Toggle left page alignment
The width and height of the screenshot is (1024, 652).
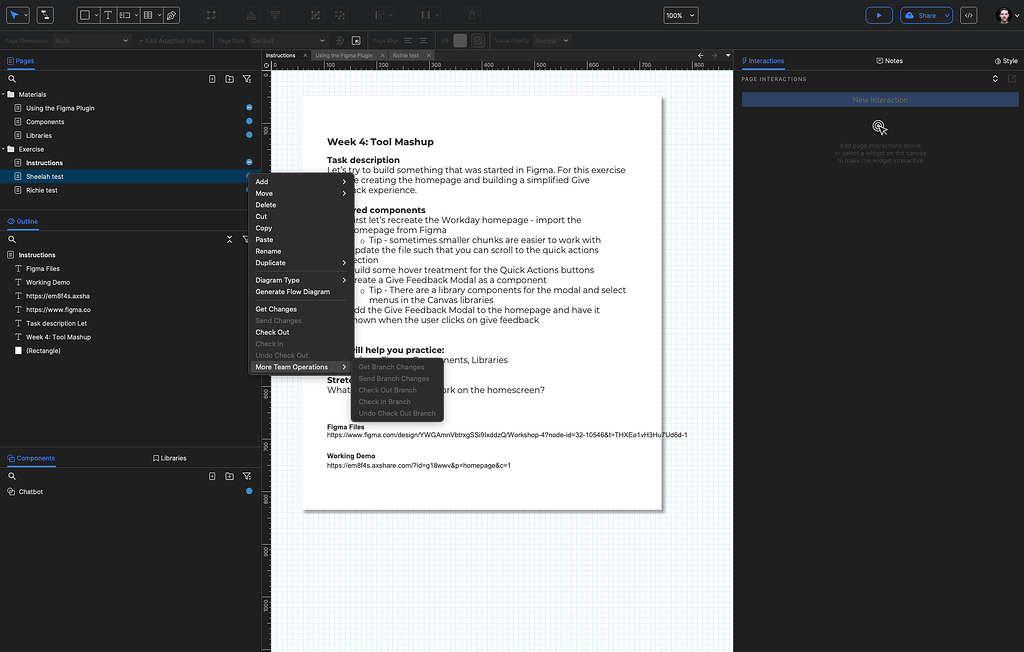[x=407, y=39]
